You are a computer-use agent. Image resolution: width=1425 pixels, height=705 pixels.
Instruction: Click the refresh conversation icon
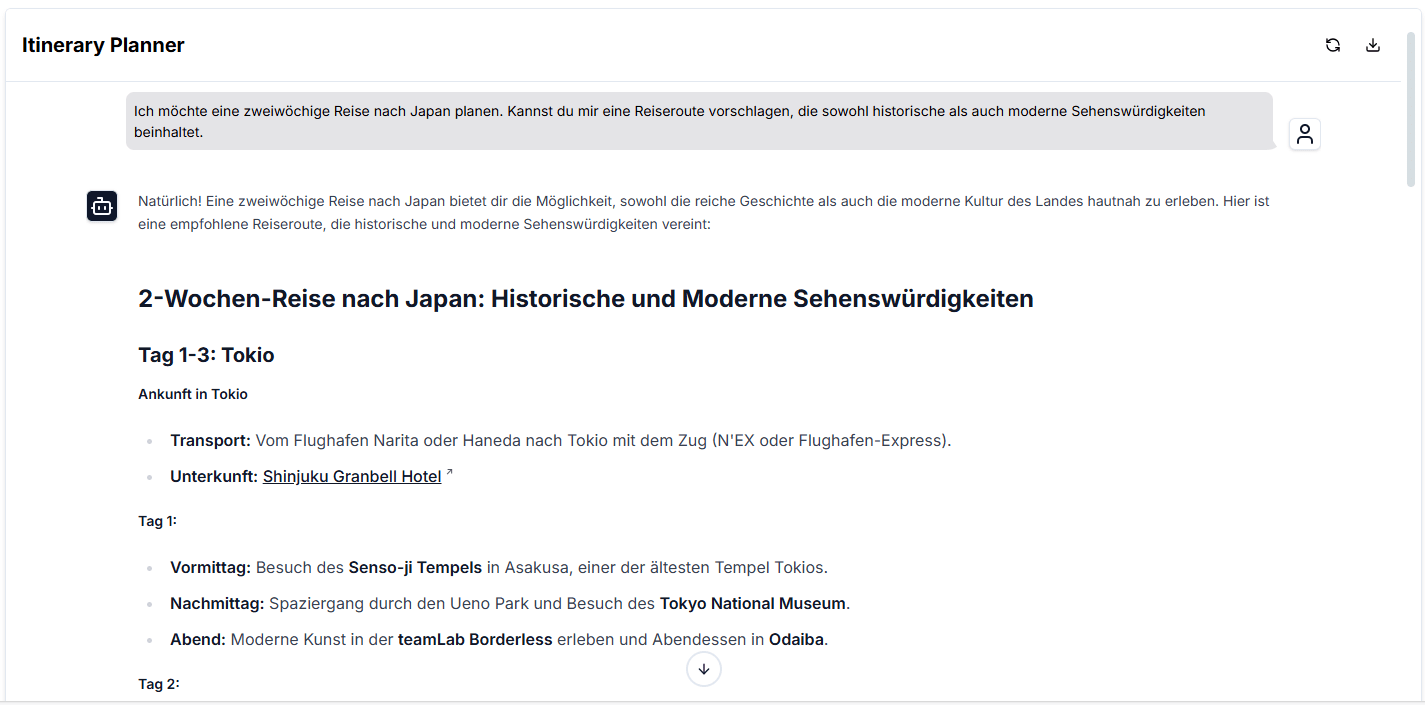point(1332,45)
